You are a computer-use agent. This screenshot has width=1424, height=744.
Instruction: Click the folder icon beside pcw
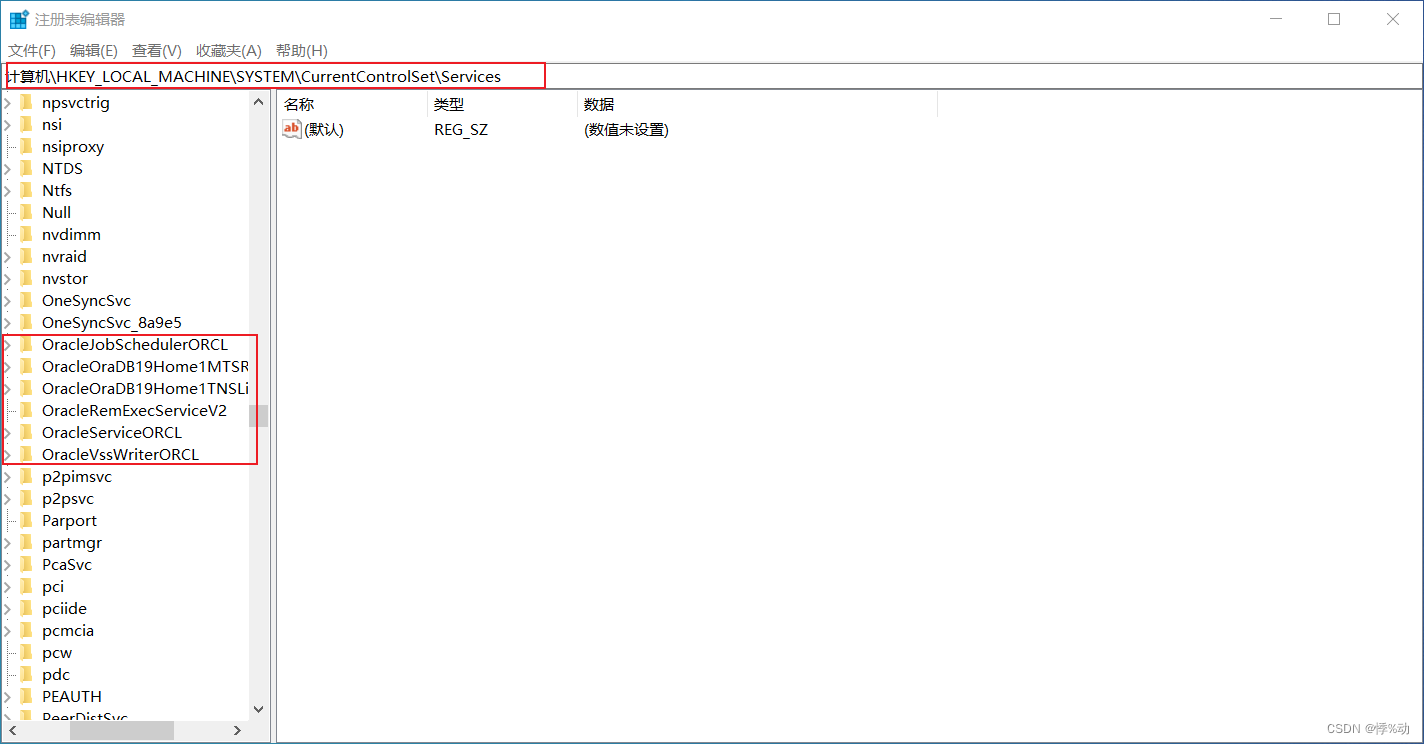(x=26, y=652)
